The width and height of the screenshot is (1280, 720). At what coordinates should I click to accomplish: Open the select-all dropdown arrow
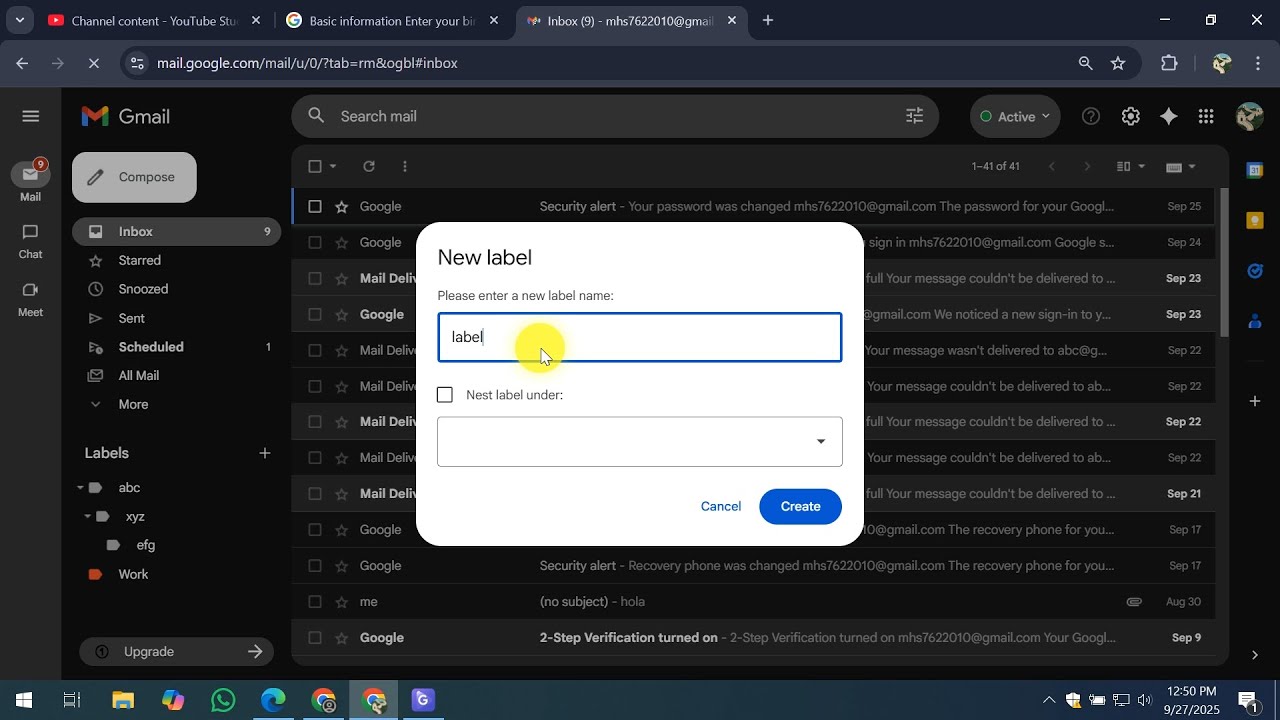coord(333,166)
